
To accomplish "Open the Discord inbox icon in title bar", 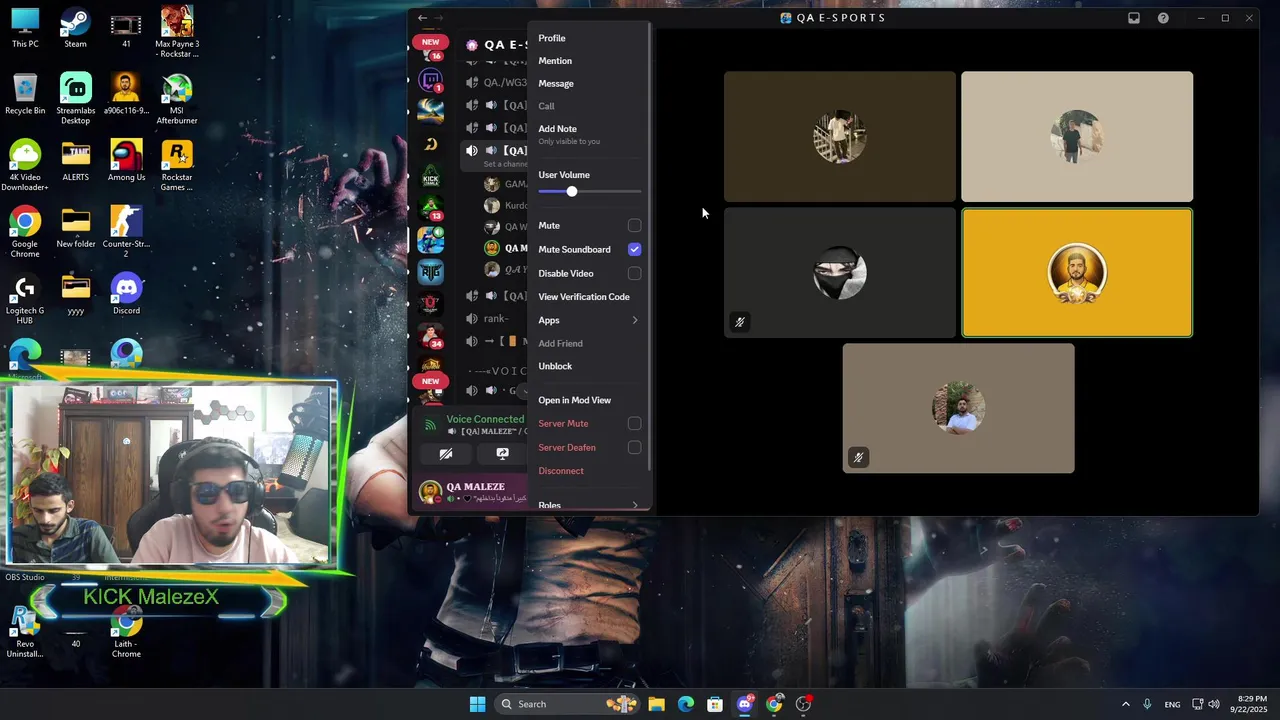I will point(1134,18).
